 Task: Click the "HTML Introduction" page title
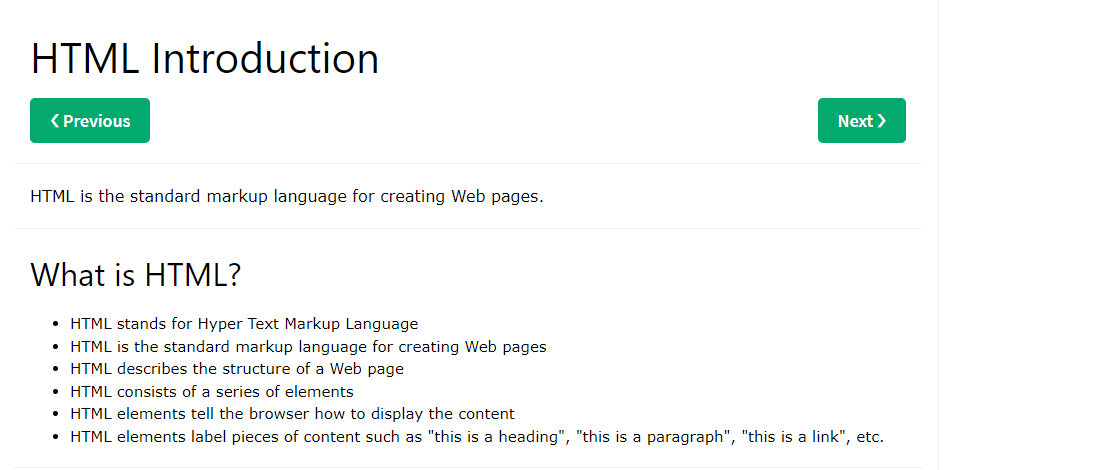(x=205, y=59)
